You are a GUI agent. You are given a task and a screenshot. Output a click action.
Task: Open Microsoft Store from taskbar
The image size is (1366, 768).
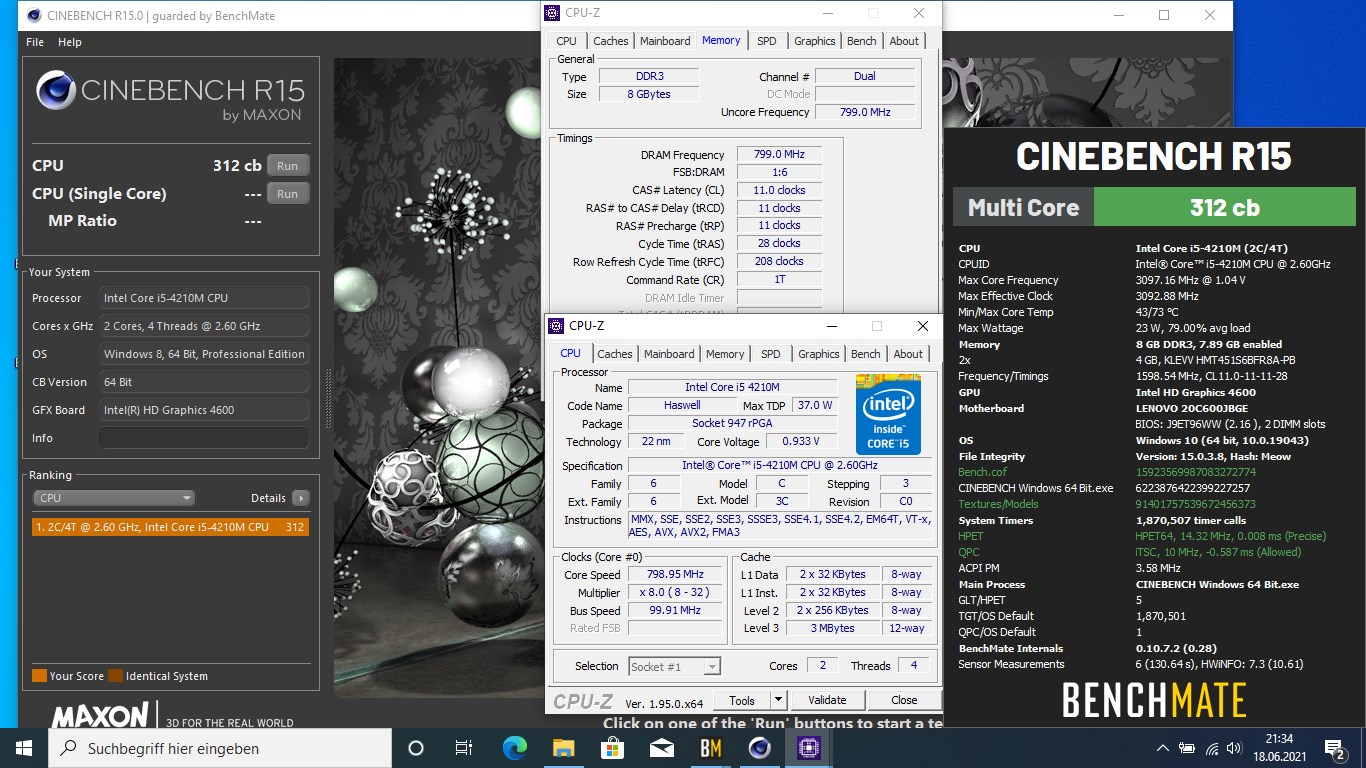[612, 748]
